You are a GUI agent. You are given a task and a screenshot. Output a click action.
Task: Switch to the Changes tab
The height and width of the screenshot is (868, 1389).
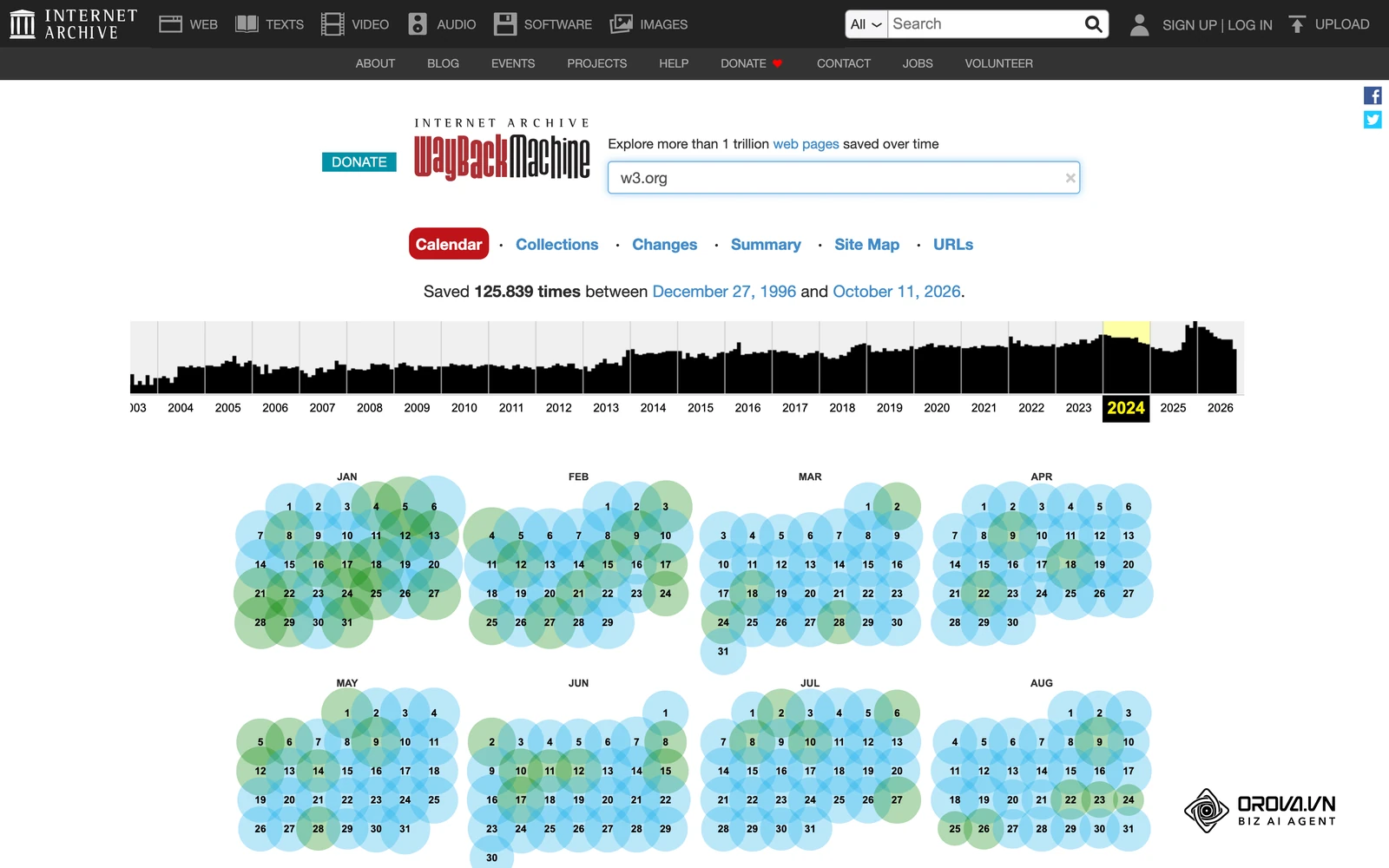[x=665, y=245]
